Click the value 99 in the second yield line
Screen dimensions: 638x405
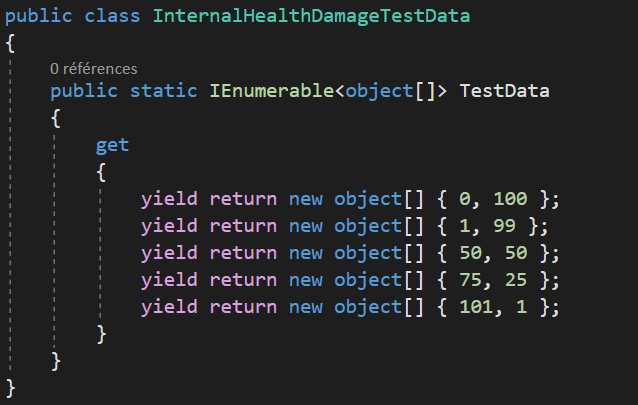[x=502, y=226]
